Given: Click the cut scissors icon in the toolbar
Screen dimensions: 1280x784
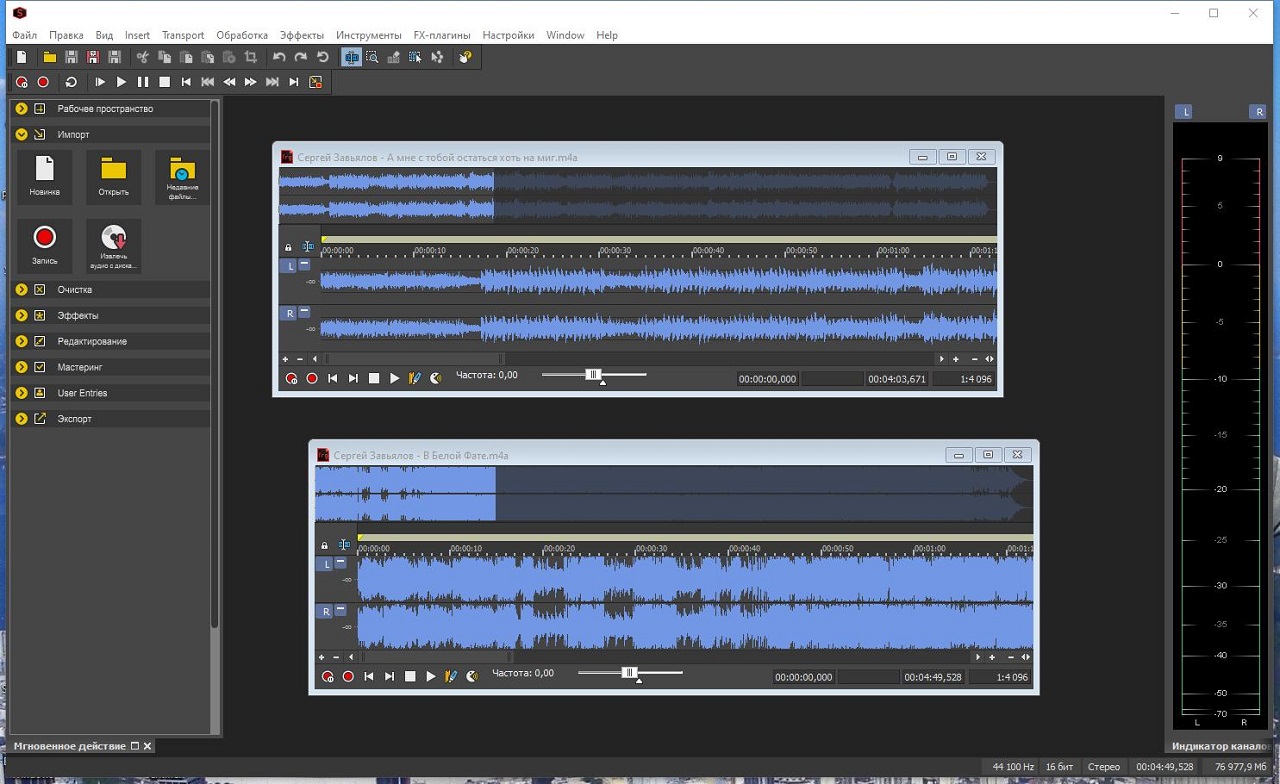Looking at the screenshot, I should (x=143, y=58).
